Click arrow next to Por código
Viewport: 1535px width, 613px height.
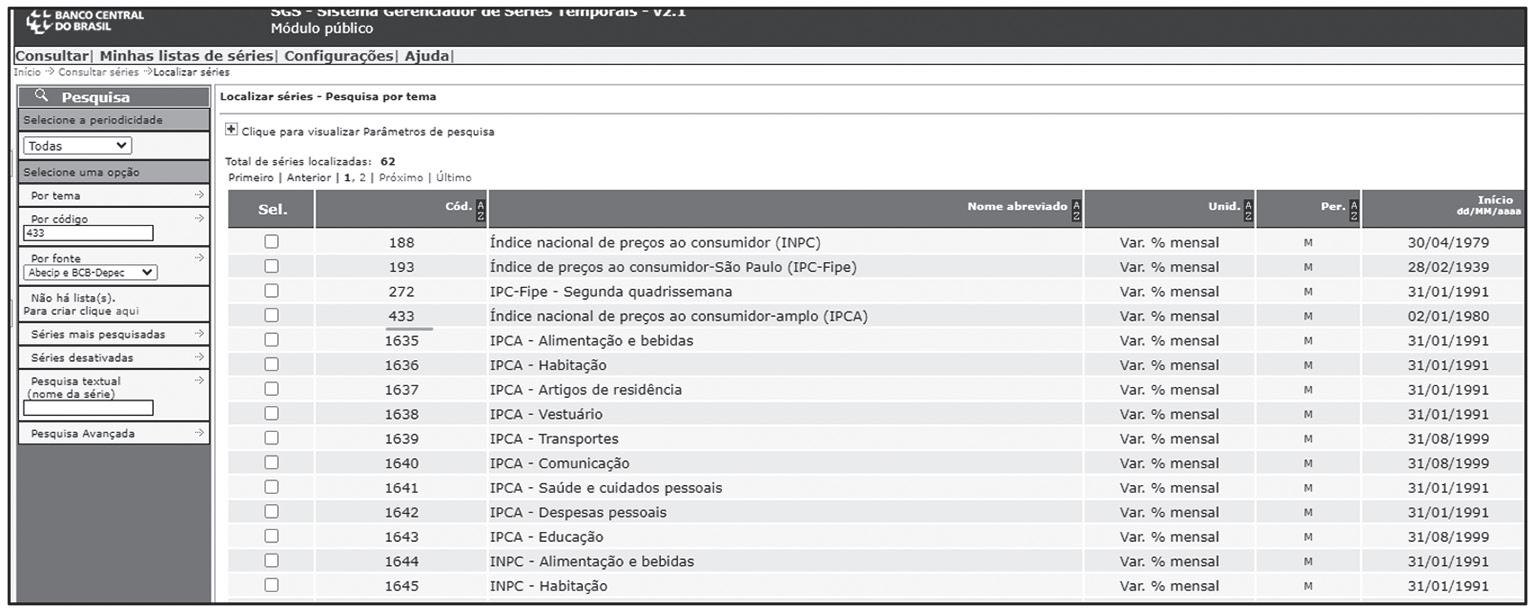[199, 217]
